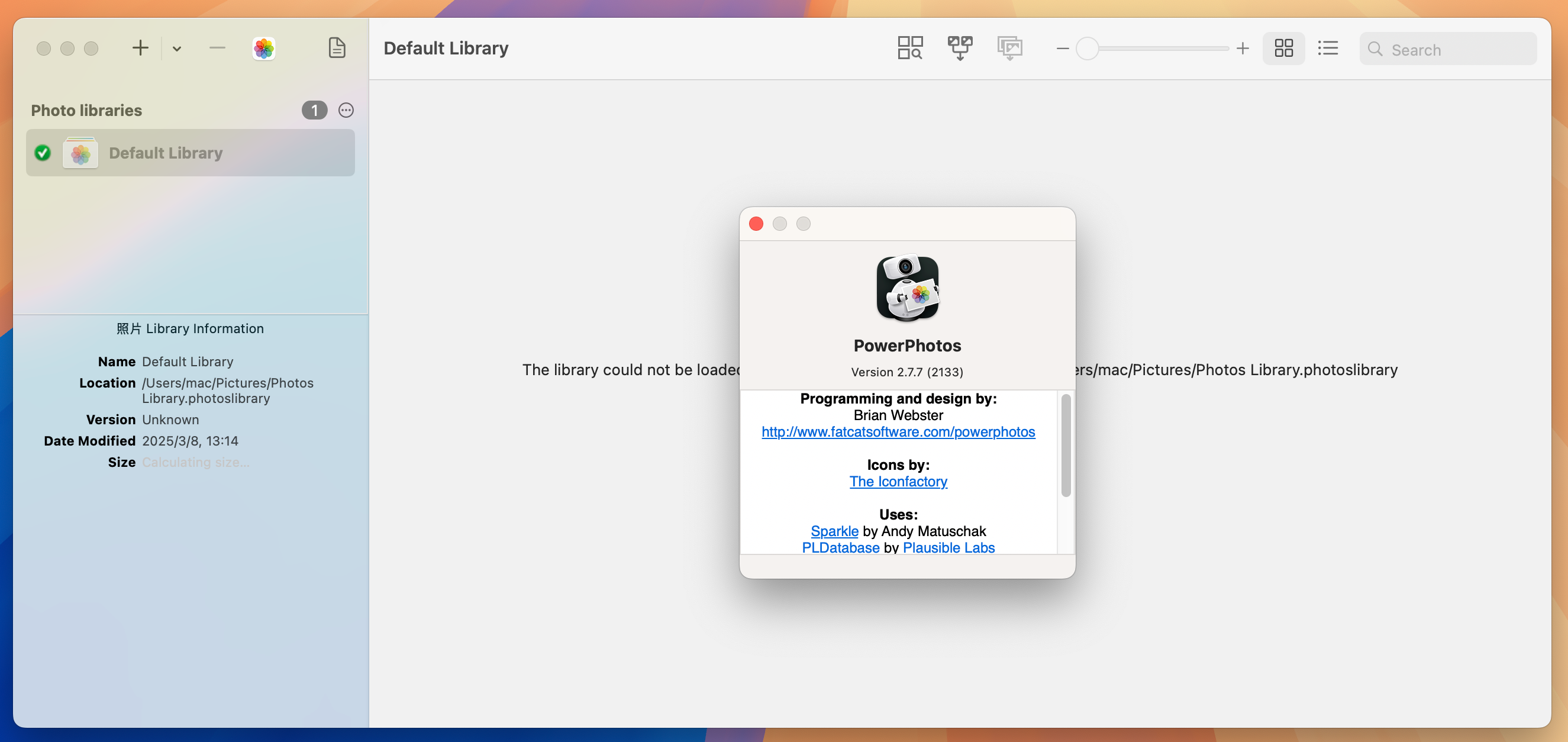Click Version 2.7.7 (2133) text
The width and height of the screenshot is (1568, 742).
[x=907, y=372]
